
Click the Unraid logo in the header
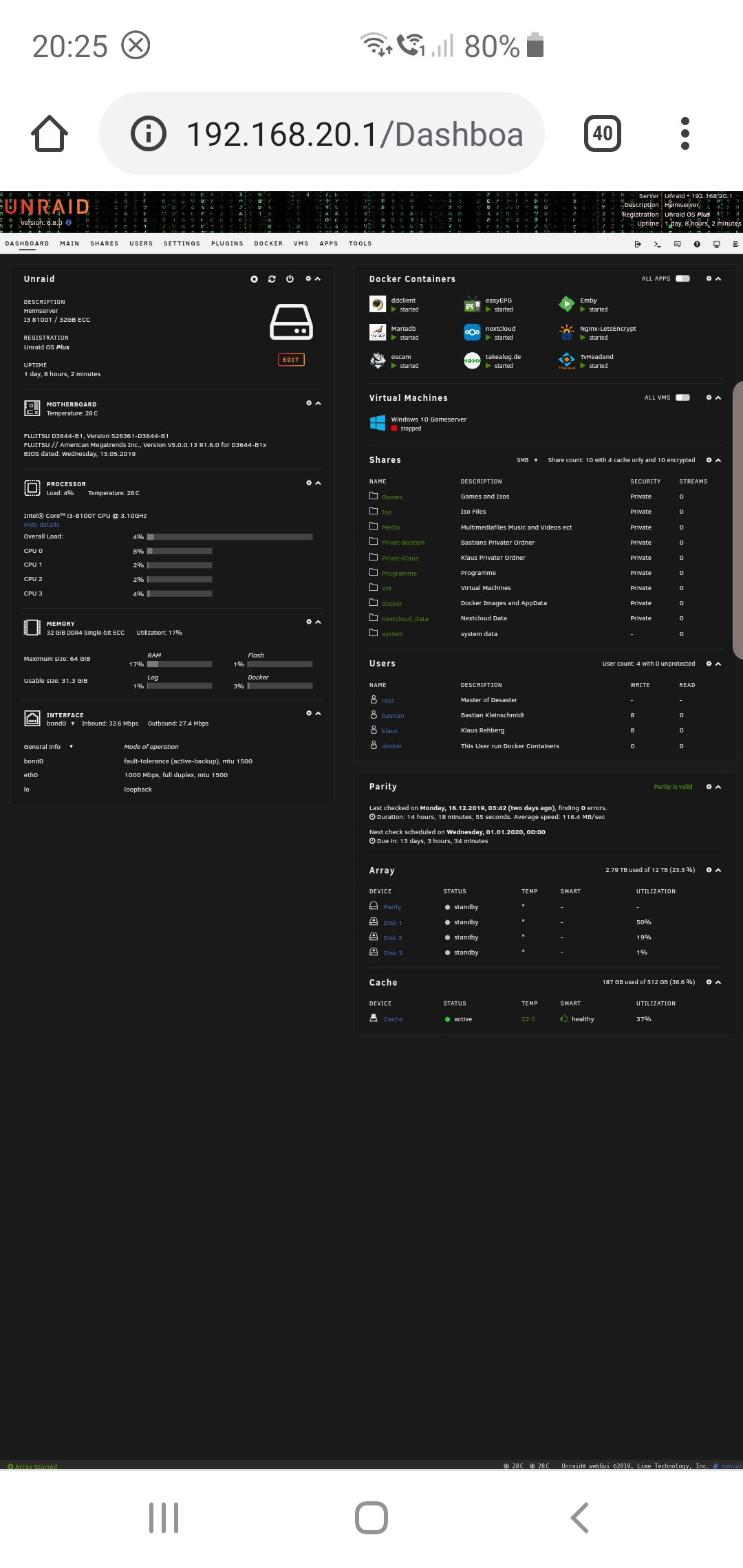coord(47,207)
